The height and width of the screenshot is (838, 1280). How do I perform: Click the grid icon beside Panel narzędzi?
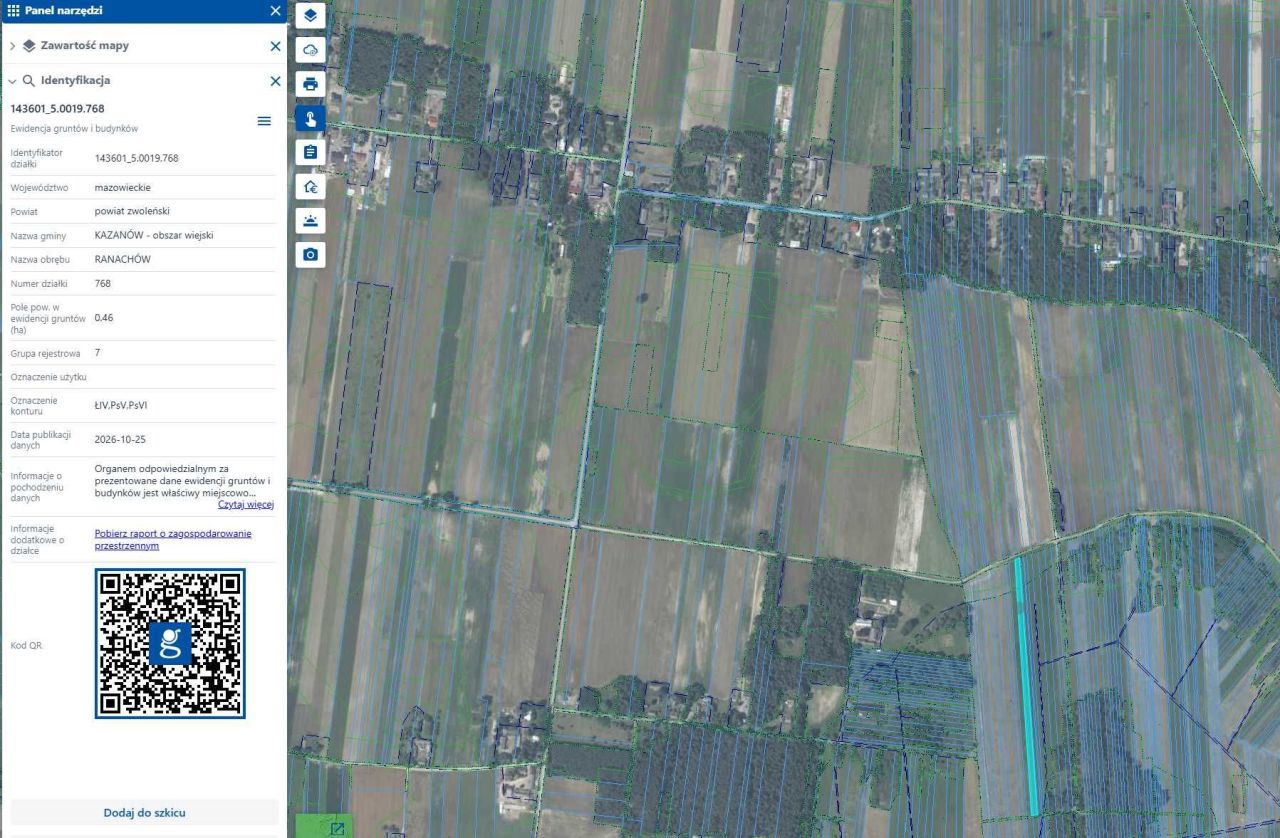click(13, 11)
